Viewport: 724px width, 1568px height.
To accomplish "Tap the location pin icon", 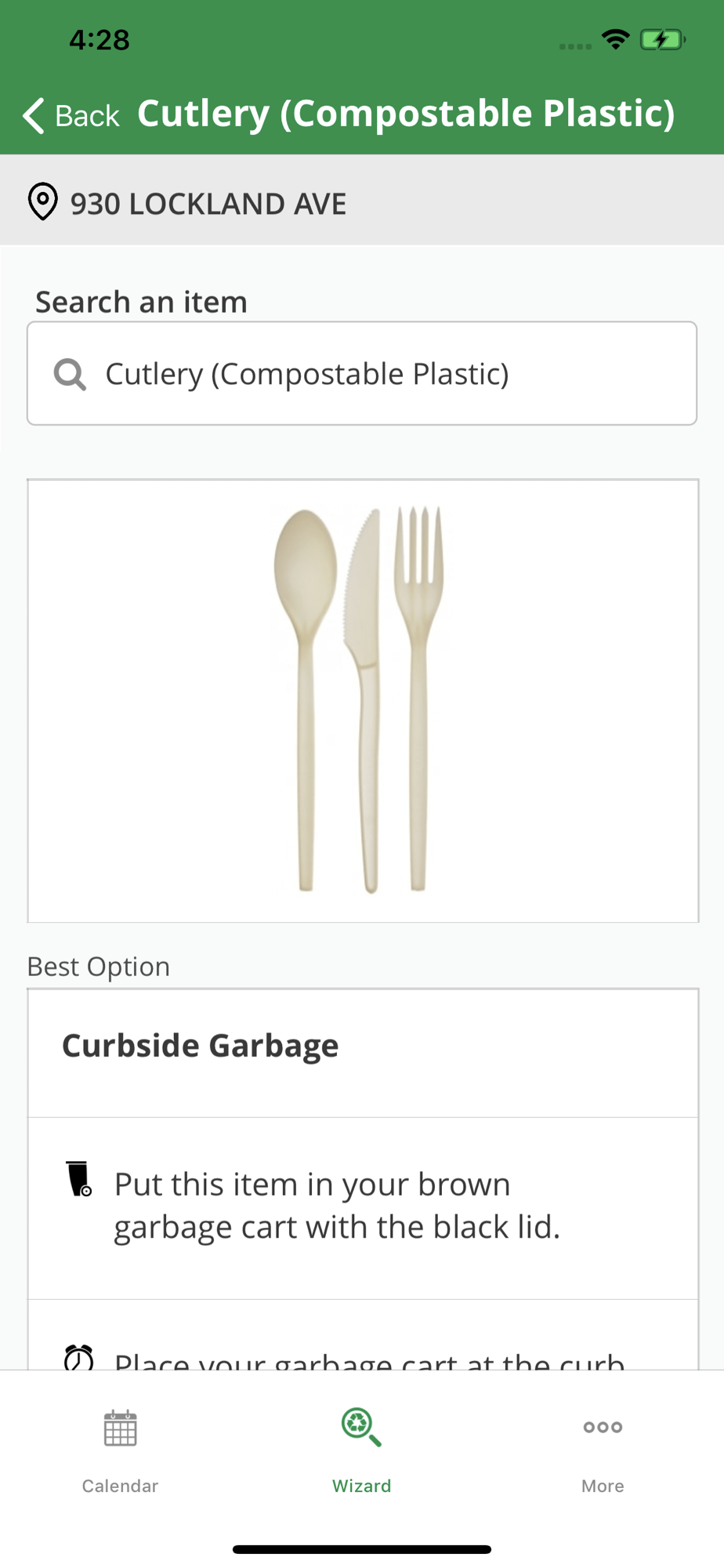I will [x=42, y=201].
